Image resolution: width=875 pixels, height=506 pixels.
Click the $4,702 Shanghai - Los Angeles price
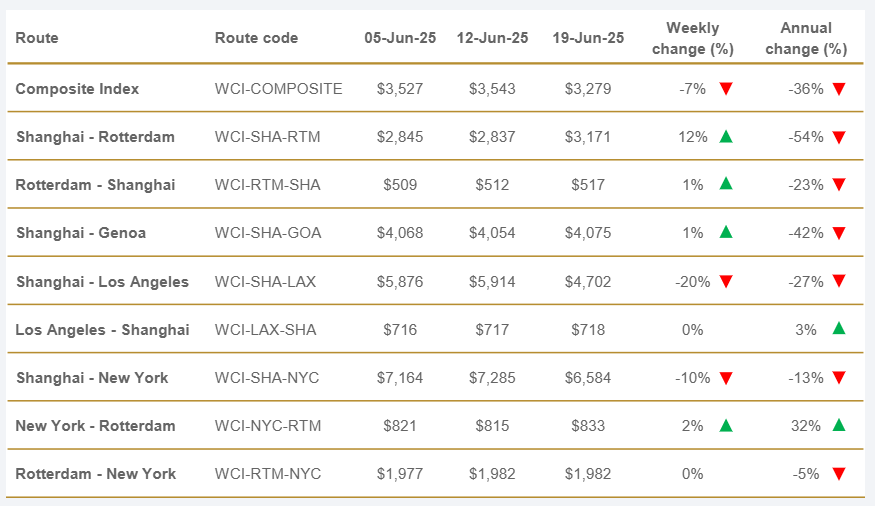pos(587,282)
